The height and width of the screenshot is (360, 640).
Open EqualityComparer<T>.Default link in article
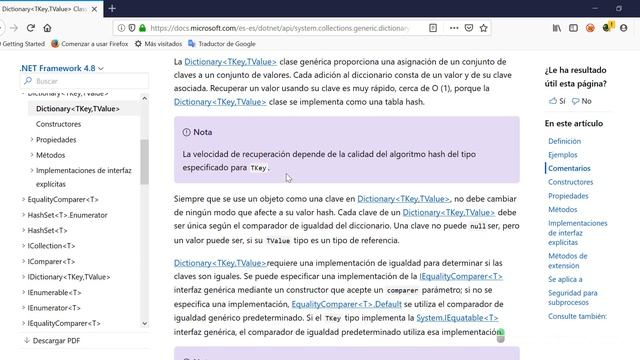tap(347, 304)
